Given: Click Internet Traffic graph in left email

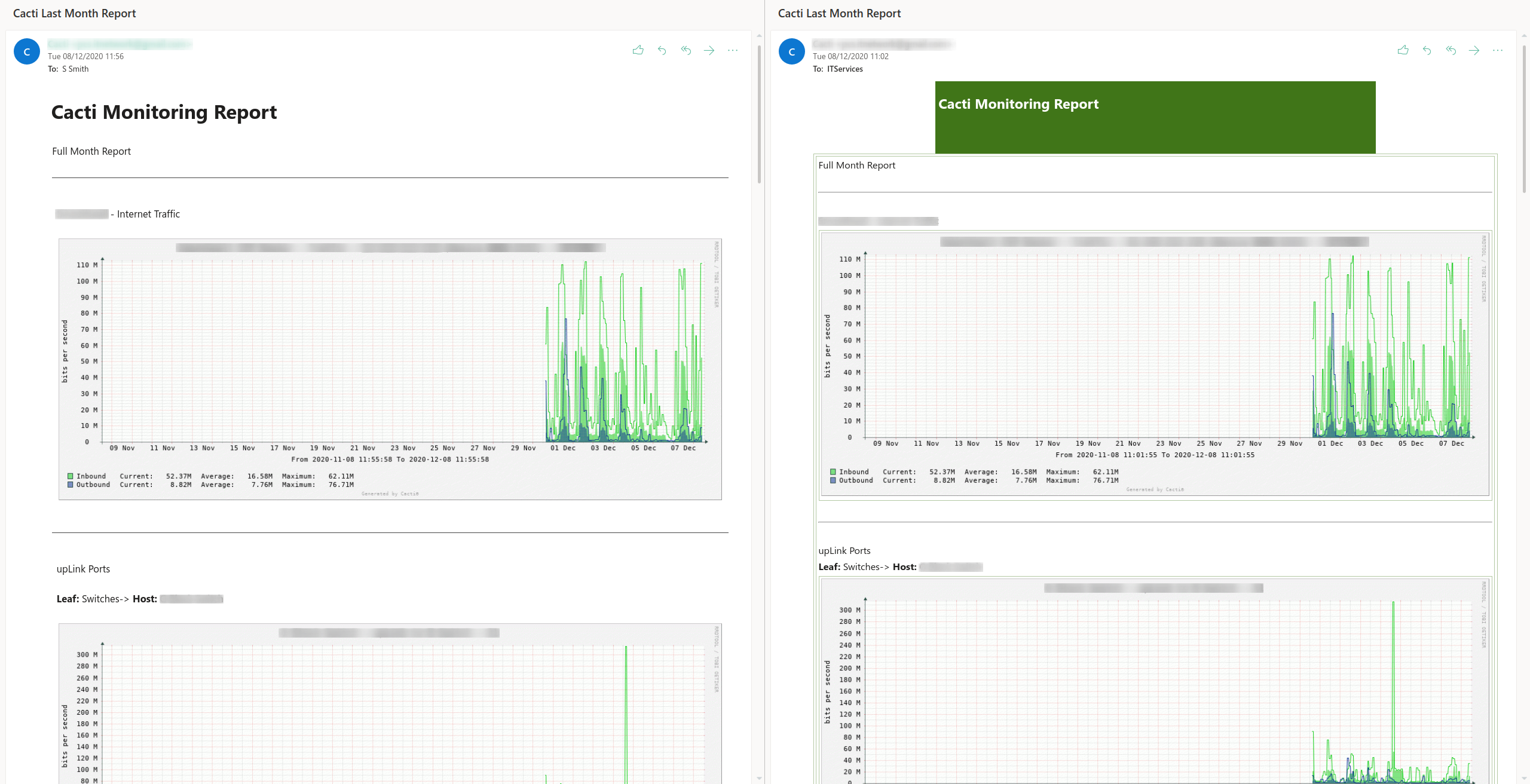Looking at the screenshot, I should point(390,369).
